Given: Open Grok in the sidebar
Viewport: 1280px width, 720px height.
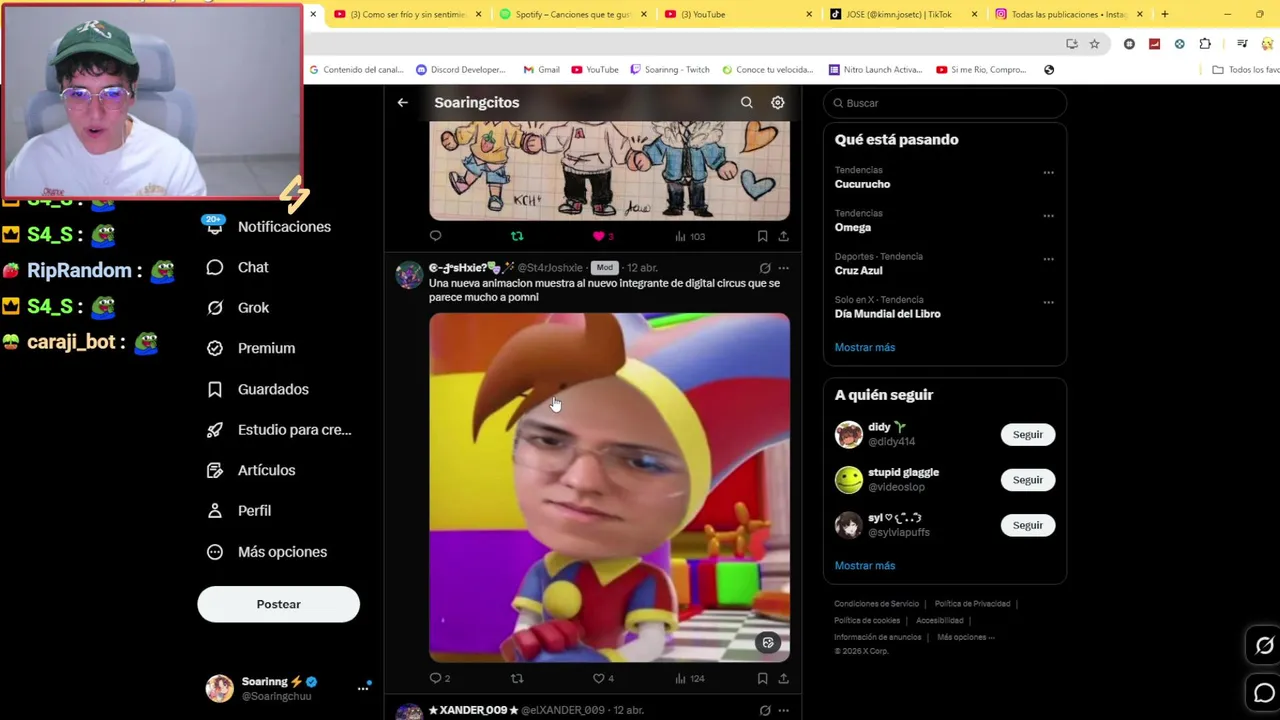Looking at the screenshot, I should 238,308.
